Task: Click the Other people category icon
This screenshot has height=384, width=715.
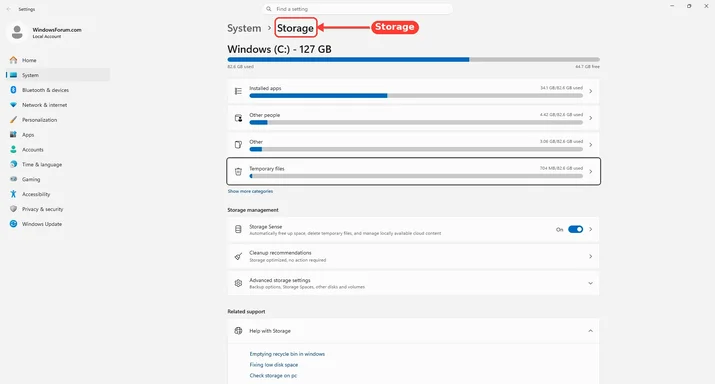Action: (x=238, y=118)
